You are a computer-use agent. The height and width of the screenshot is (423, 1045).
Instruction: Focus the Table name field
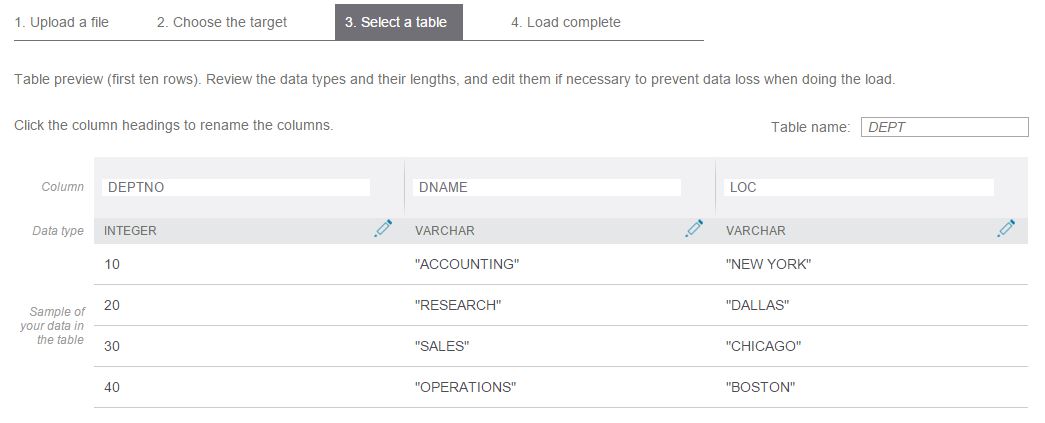[x=944, y=127]
